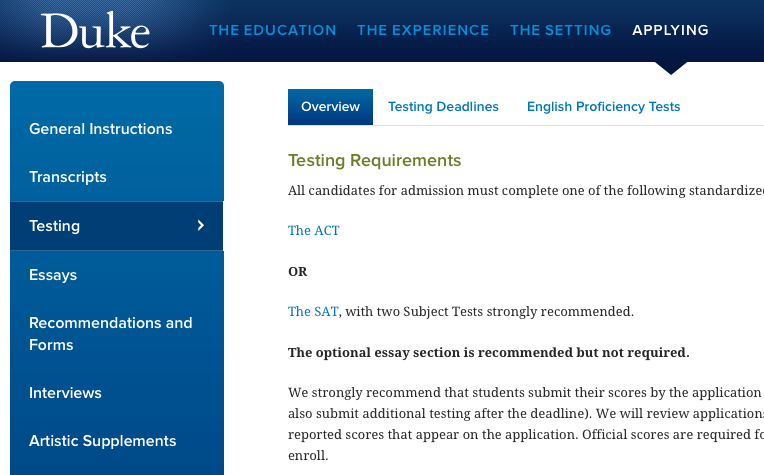Go to The Setting section
This screenshot has height=475, width=764.
pos(560,30)
